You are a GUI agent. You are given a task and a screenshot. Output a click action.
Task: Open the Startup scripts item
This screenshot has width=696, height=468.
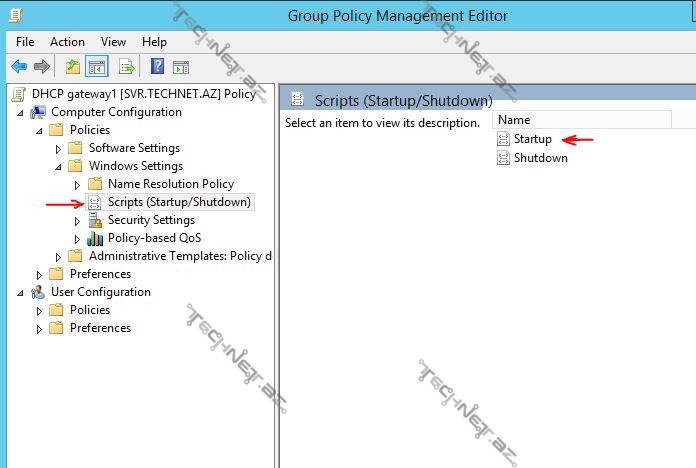coord(532,139)
